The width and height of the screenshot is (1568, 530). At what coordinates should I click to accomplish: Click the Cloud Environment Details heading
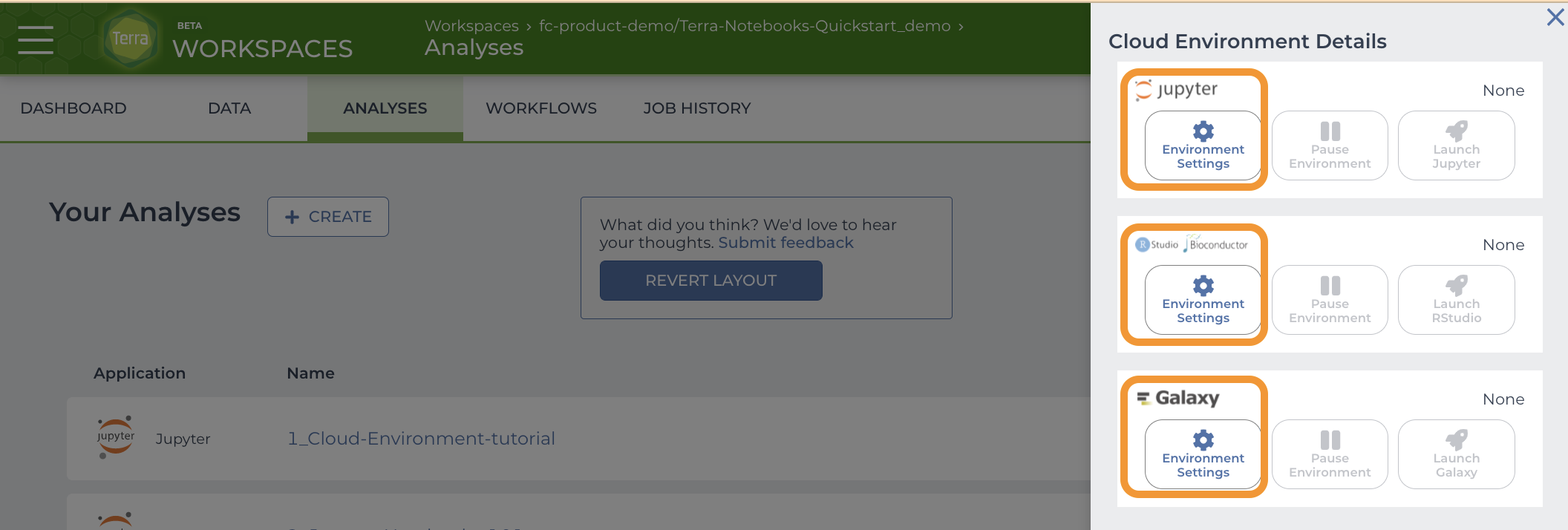point(1247,42)
